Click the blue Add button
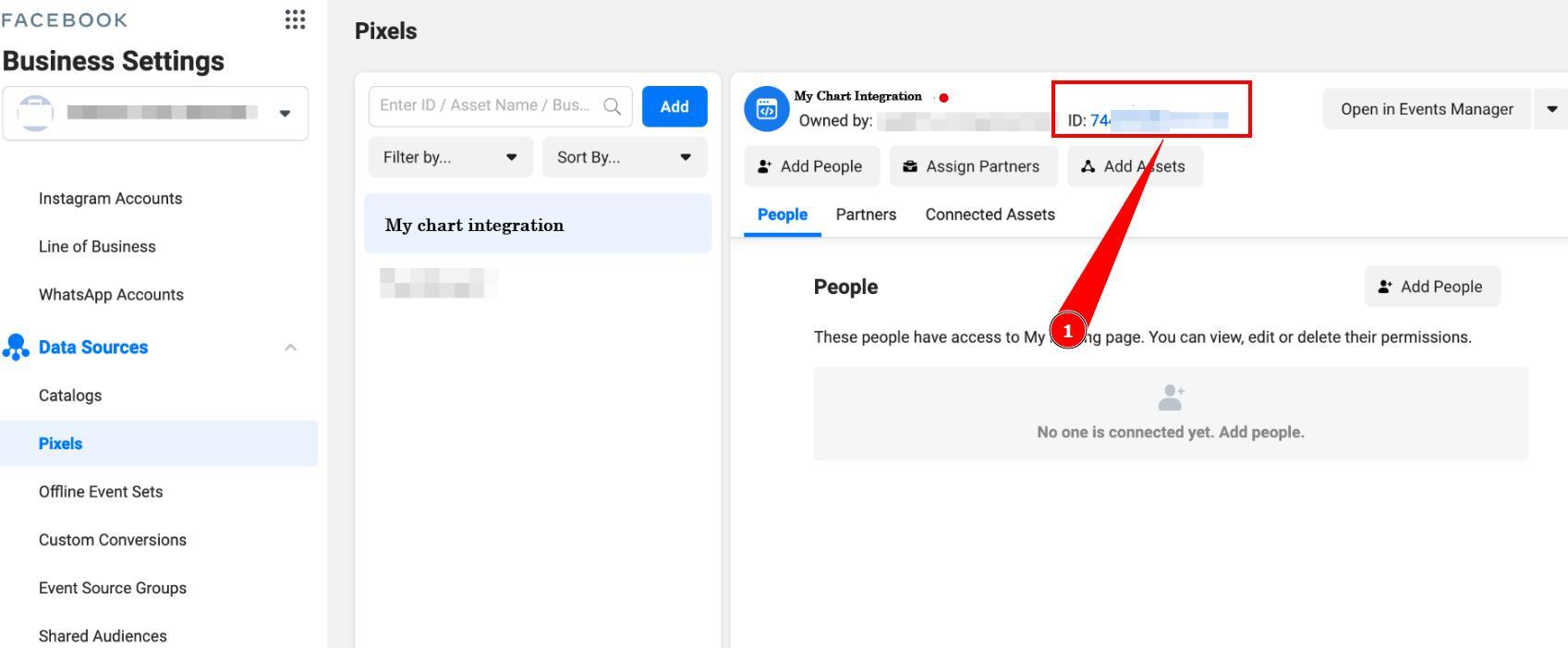Viewport: 1568px width, 648px height. (674, 106)
